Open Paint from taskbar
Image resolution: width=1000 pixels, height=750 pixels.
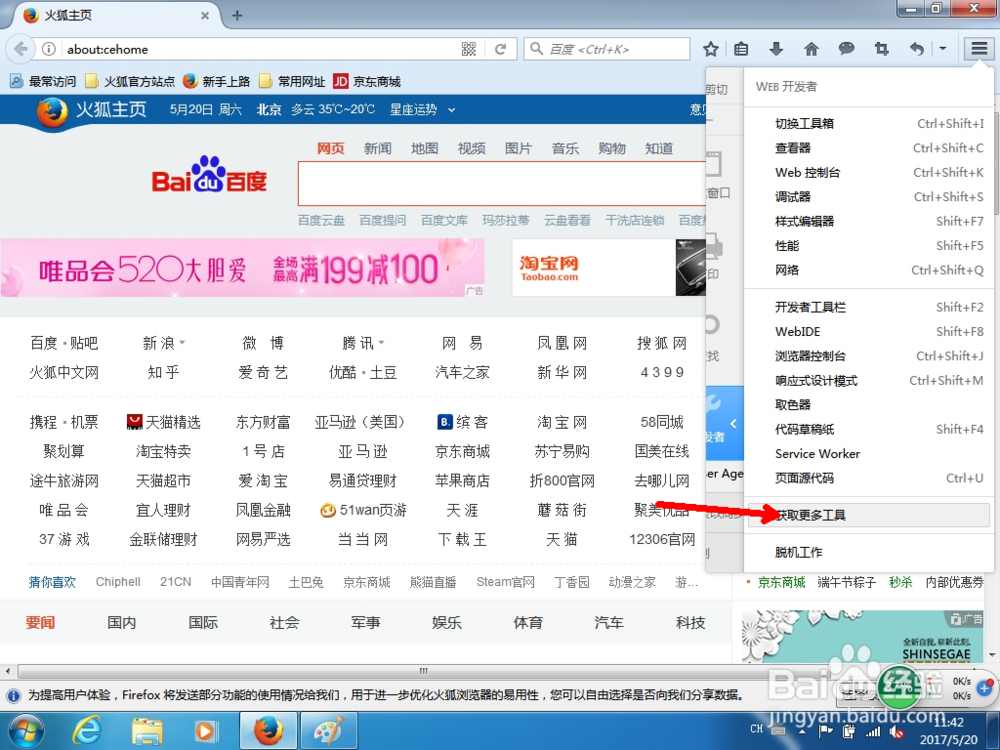(328, 731)
